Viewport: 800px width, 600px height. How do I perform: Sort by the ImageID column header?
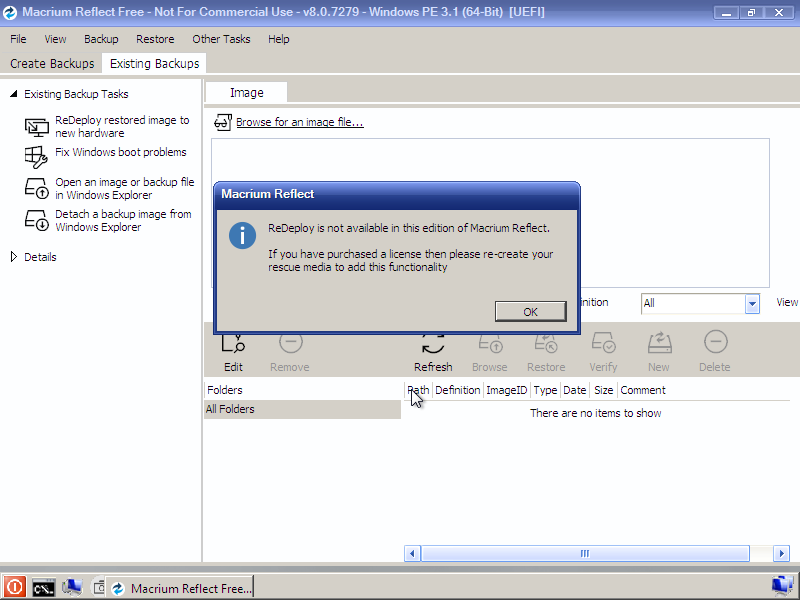point(506,390)
